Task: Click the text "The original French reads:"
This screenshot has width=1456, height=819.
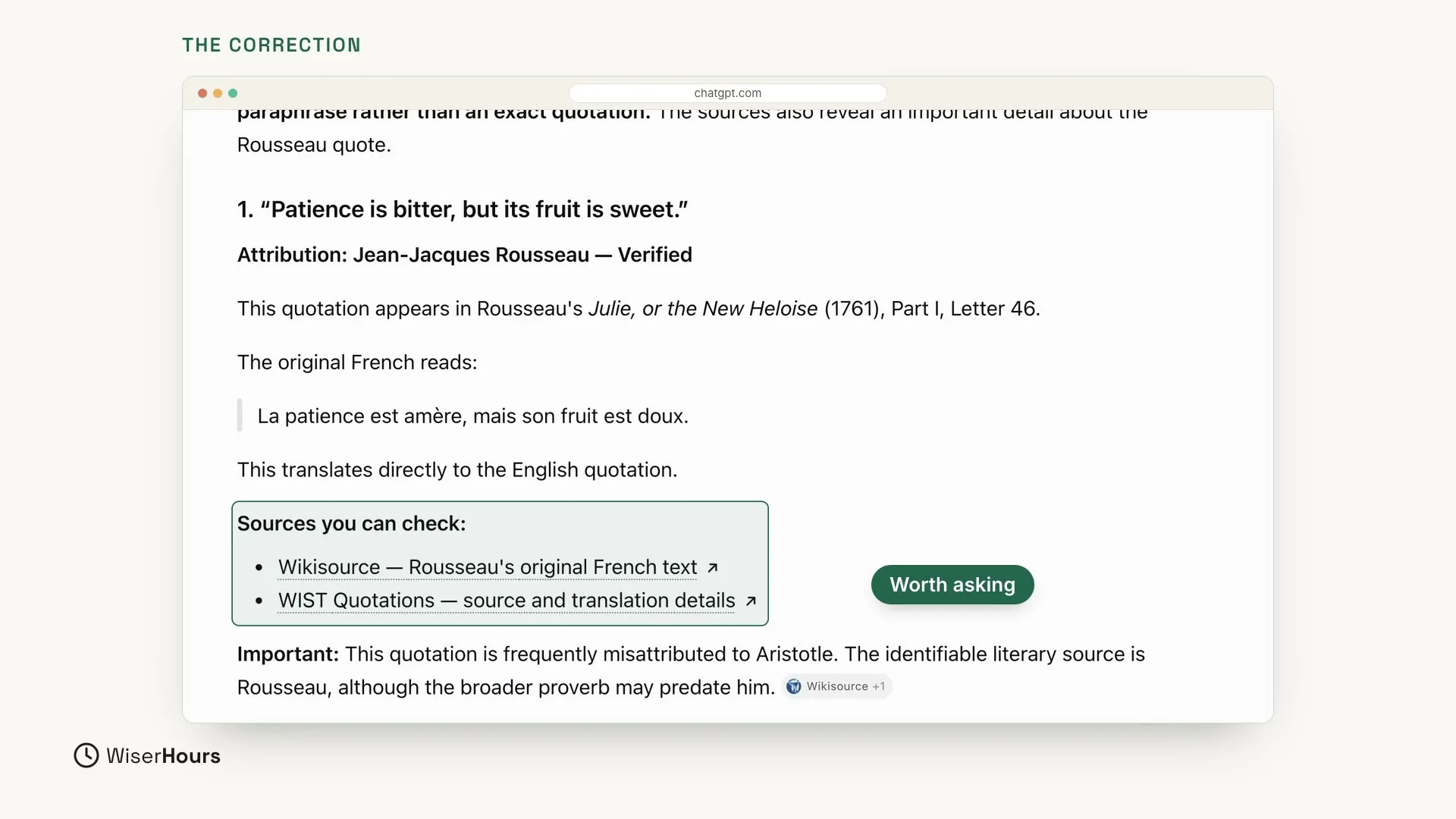Action: [357, 362]
